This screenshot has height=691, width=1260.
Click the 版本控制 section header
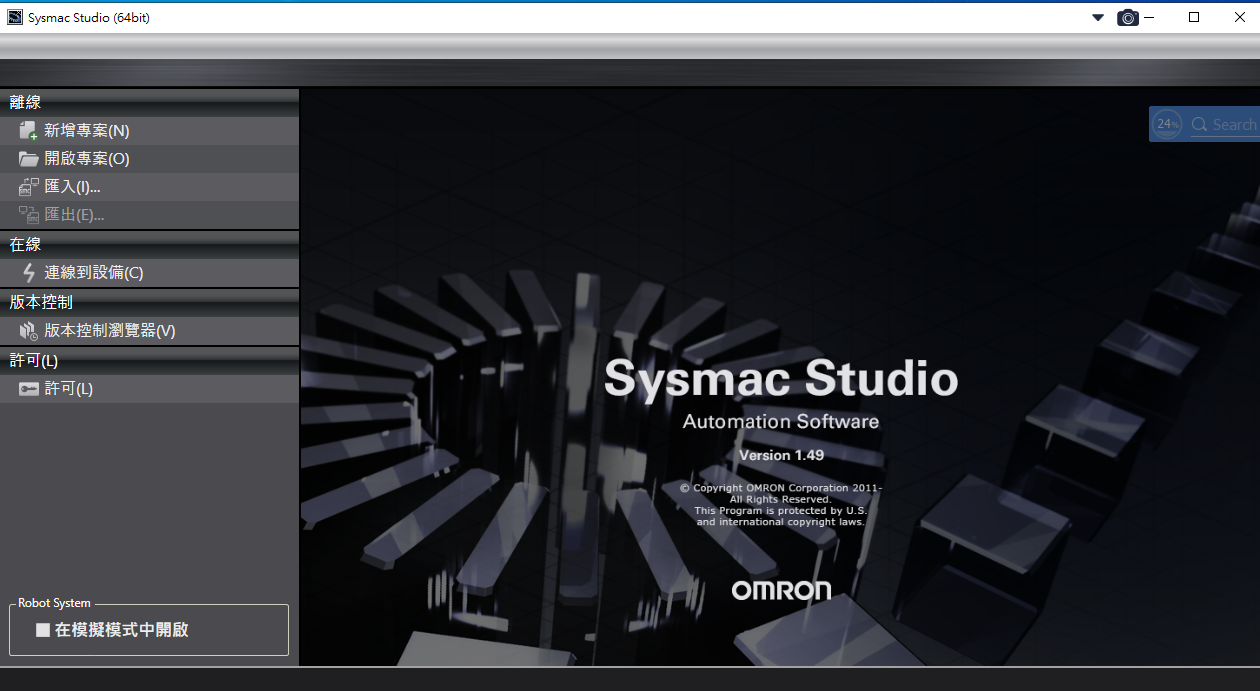tap(150, 302)
